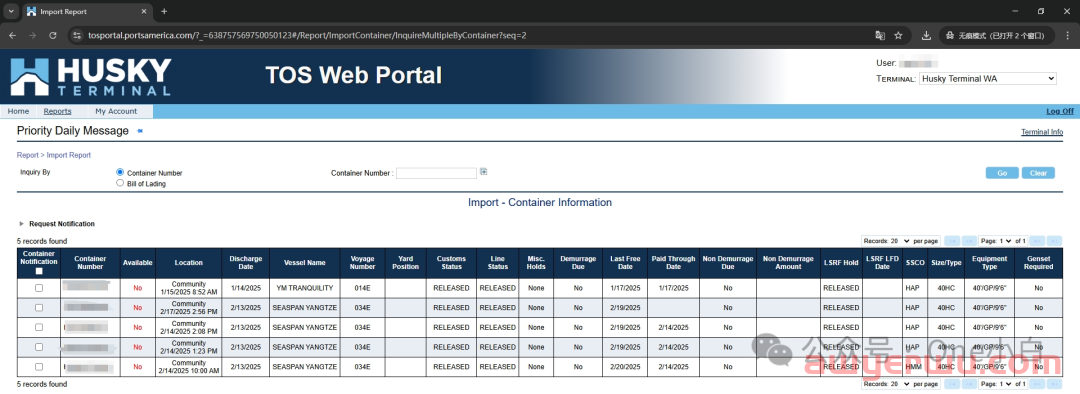
Task: Reload the page with refresh icon
Action: (52, 35)
